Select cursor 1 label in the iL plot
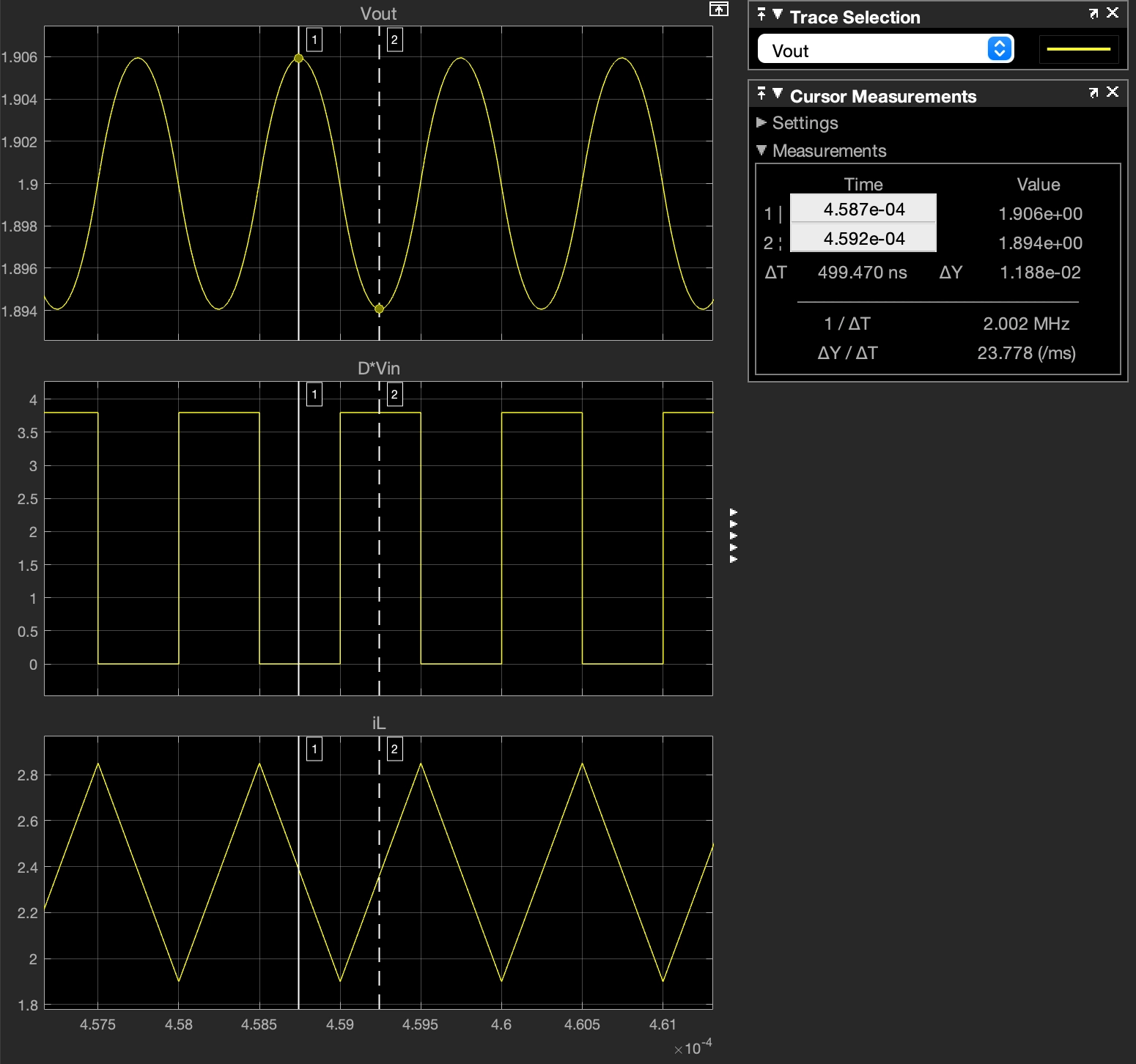The height and width of the screenshot is (1064, 1136). (x=314, y=749)
